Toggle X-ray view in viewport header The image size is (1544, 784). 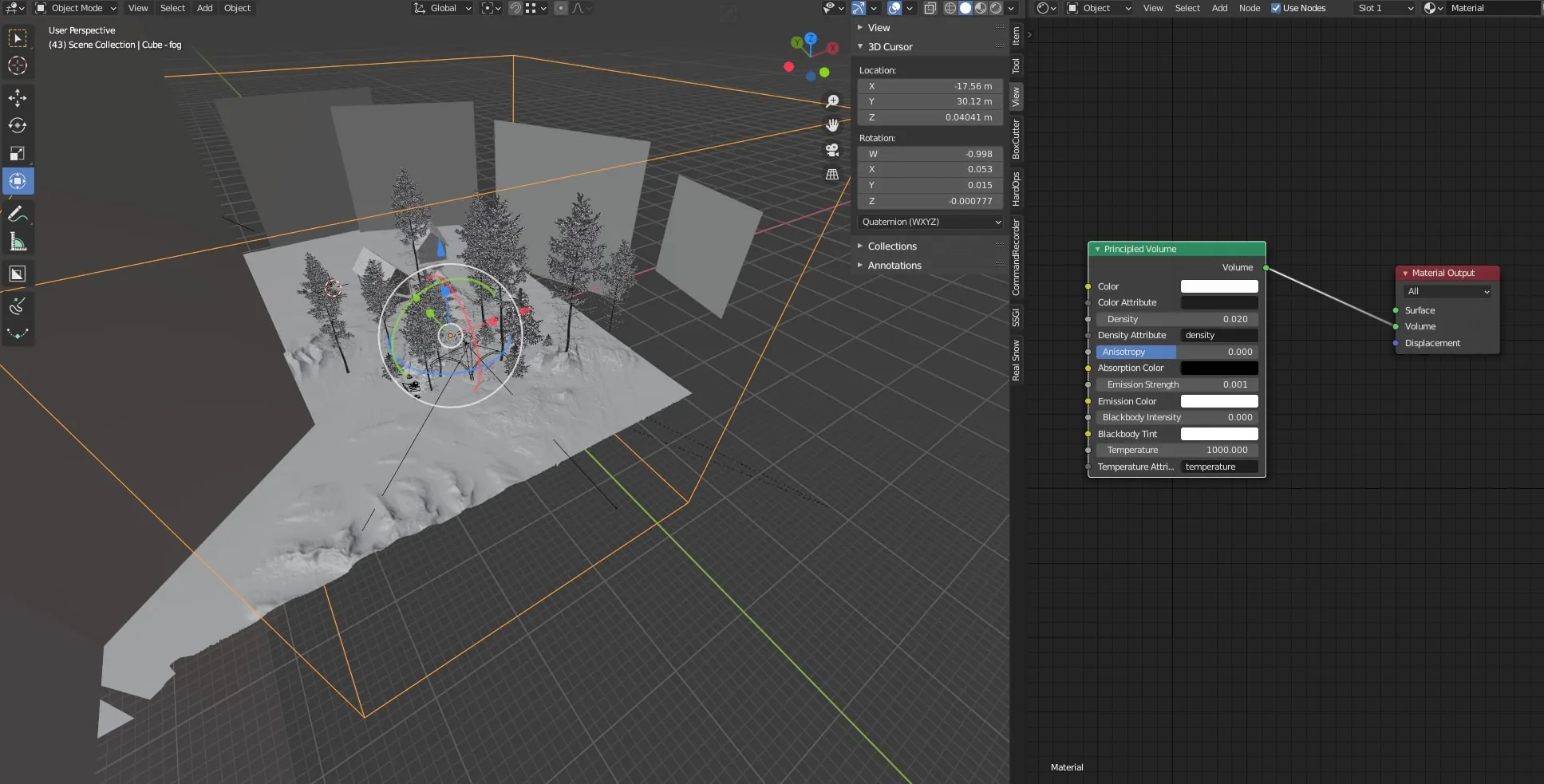point(930,8)
